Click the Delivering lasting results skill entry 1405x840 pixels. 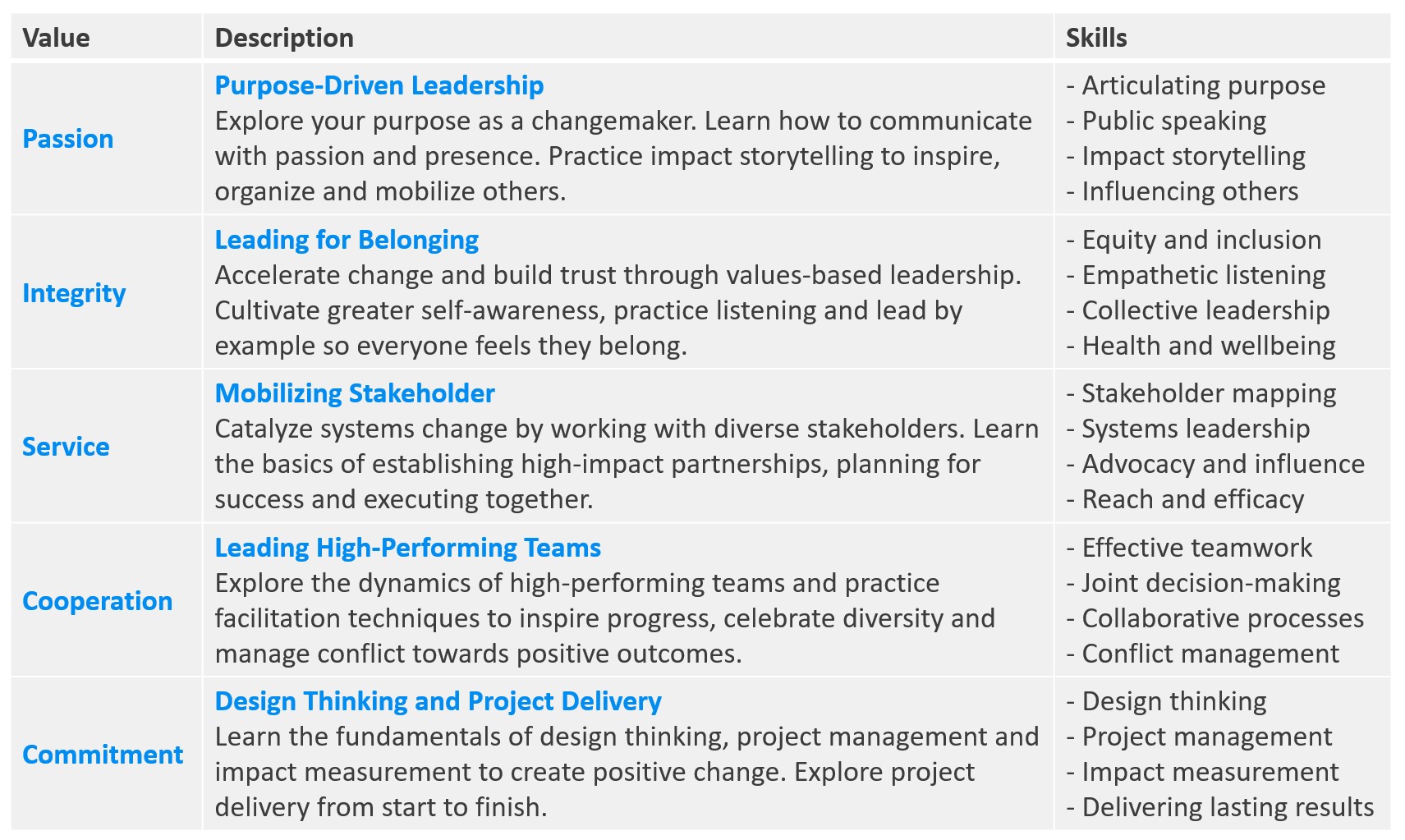(x=1227, y=807)
